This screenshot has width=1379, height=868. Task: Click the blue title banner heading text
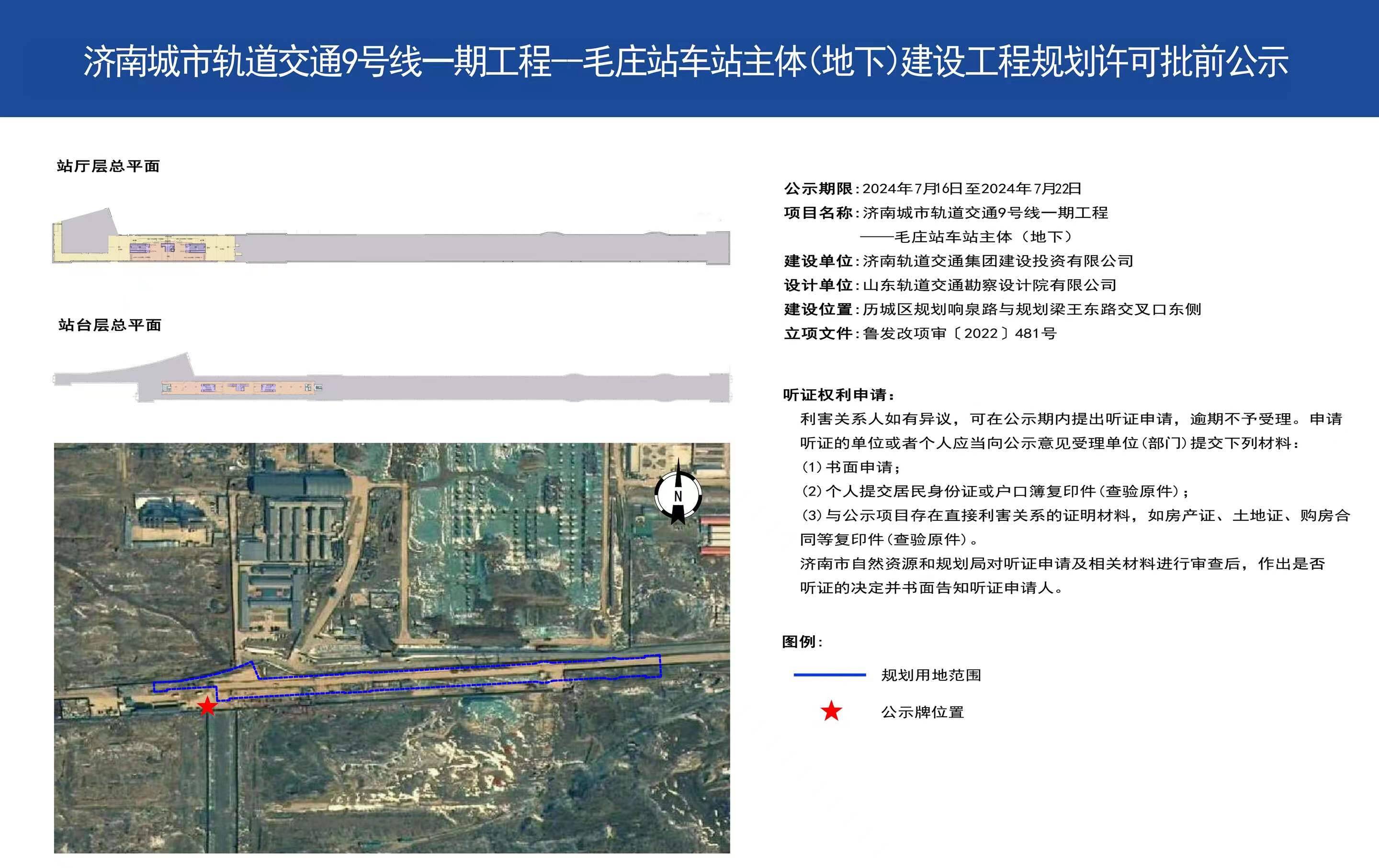pos(686,62)
